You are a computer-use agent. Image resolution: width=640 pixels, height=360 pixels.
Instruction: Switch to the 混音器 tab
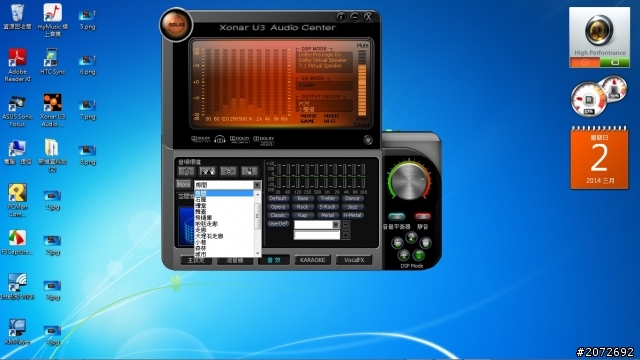pos(235,260)
